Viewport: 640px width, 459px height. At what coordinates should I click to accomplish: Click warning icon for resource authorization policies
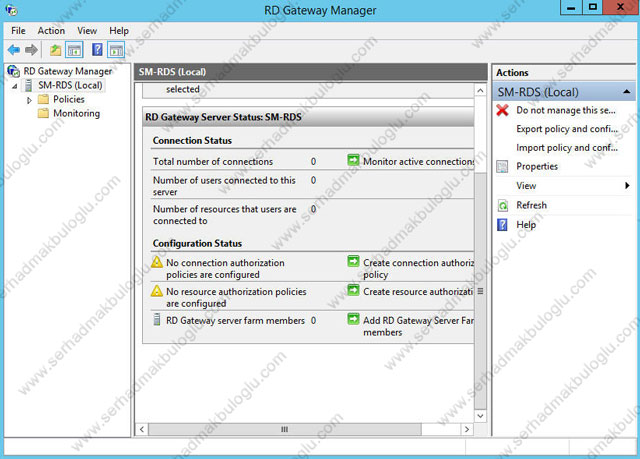point(157,291)
